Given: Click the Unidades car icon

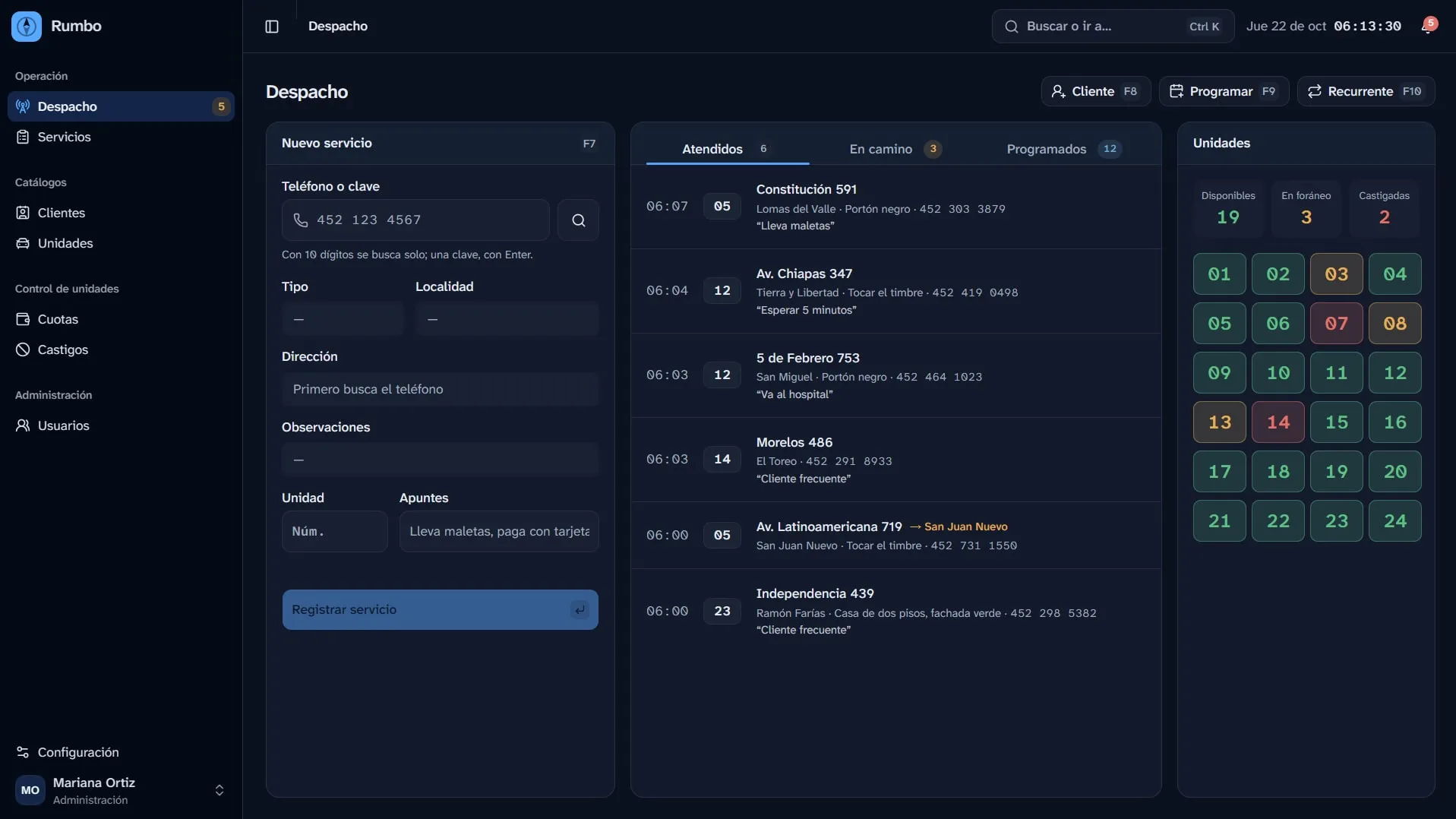Looking at the screenshot, I should click(x=23, y=243).
